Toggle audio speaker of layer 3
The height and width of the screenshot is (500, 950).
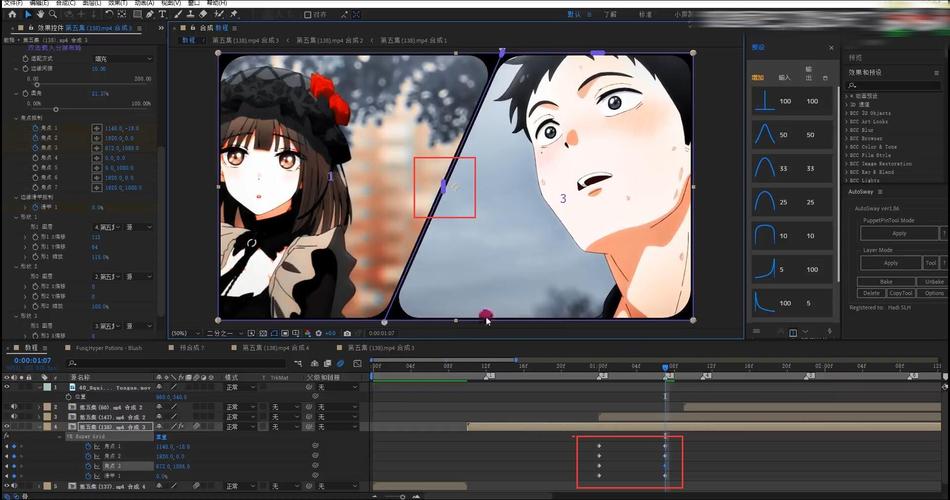click(x=14, y=417)
